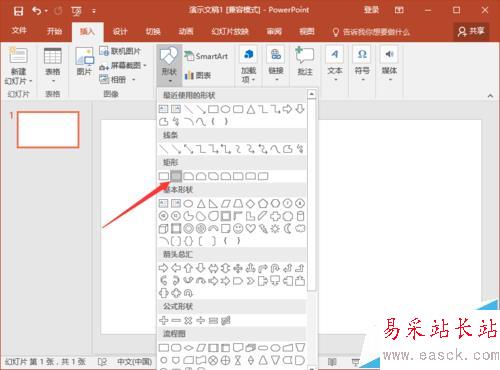Pick the scribble tool in 线条 section

click(300, 149)
